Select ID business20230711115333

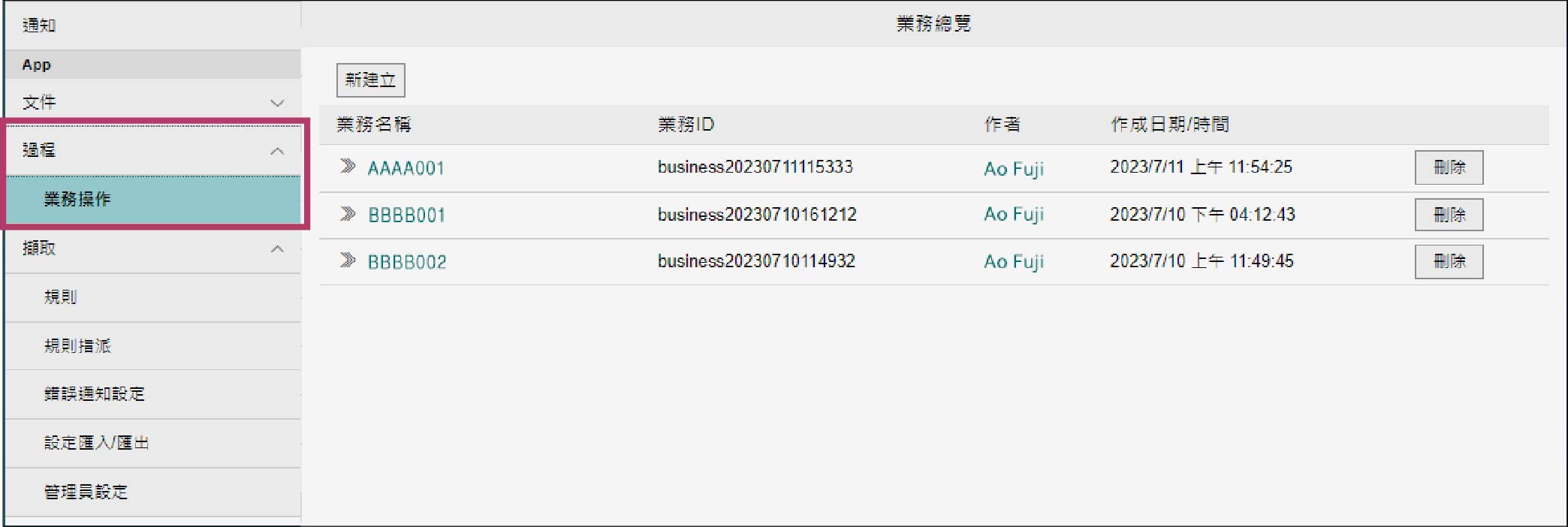click(755, 167)
